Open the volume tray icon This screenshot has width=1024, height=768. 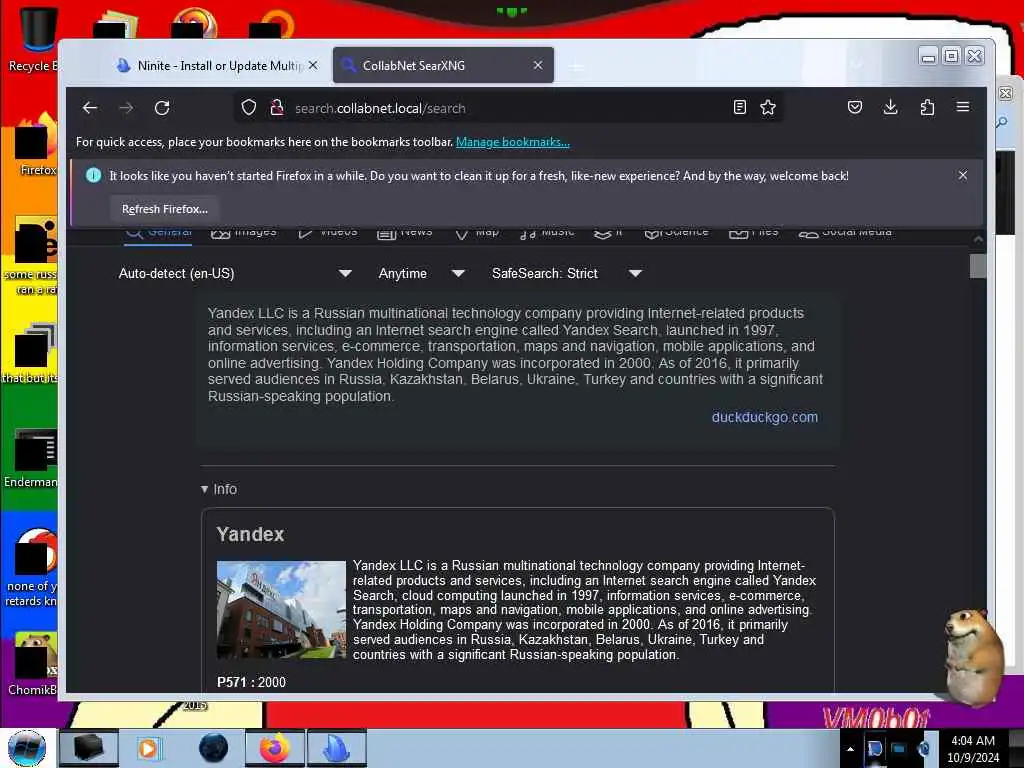point(923,748)
